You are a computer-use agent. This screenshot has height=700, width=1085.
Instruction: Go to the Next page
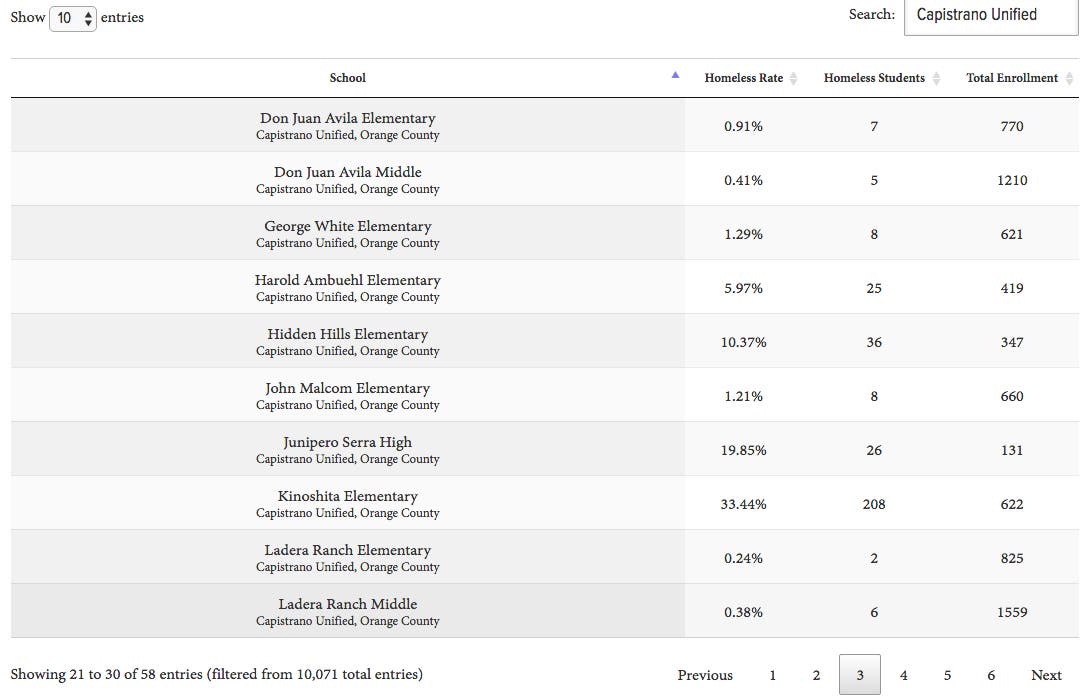pos(1046,675)
